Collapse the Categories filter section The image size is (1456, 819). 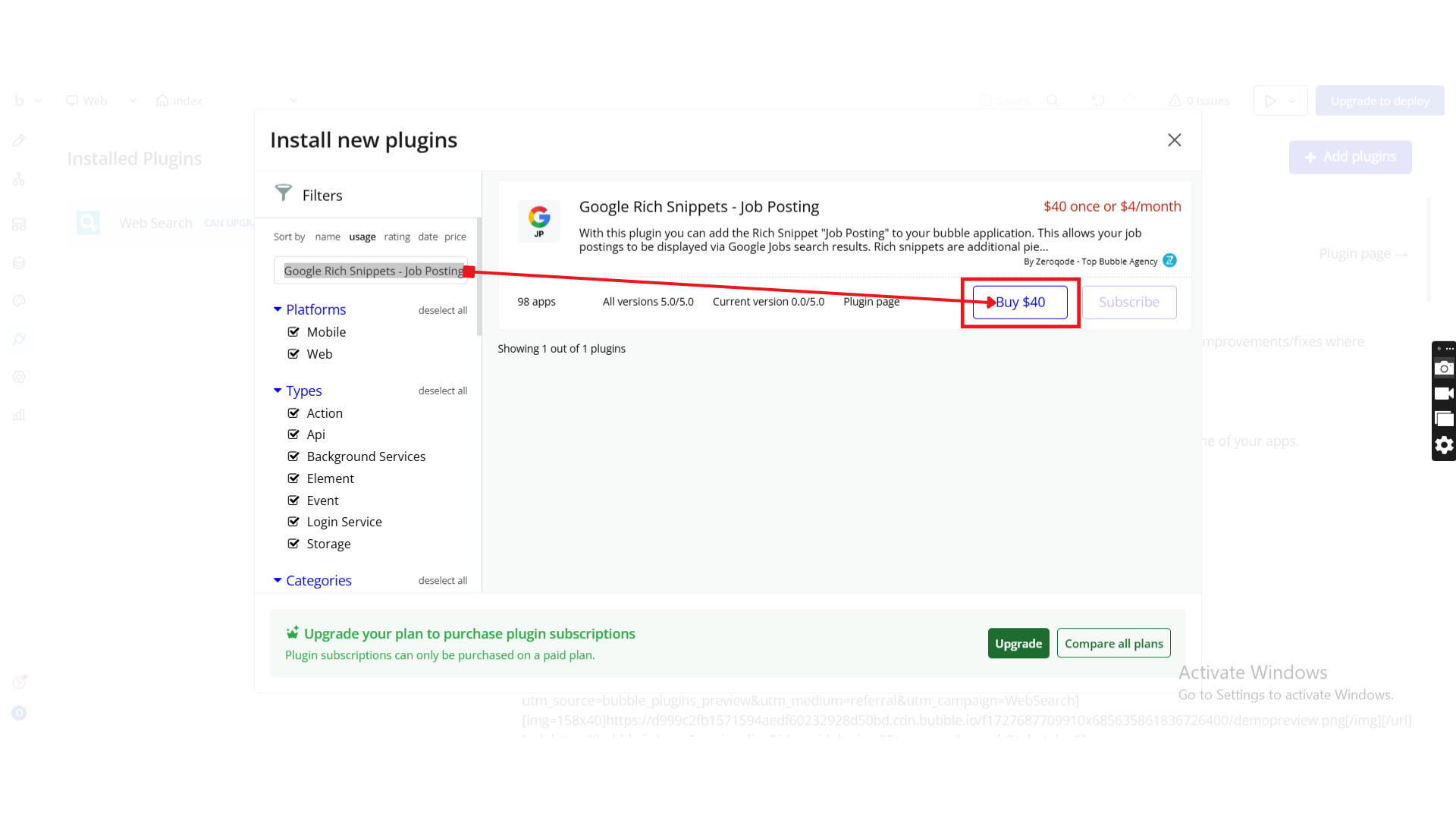click(x=278, y=580)
